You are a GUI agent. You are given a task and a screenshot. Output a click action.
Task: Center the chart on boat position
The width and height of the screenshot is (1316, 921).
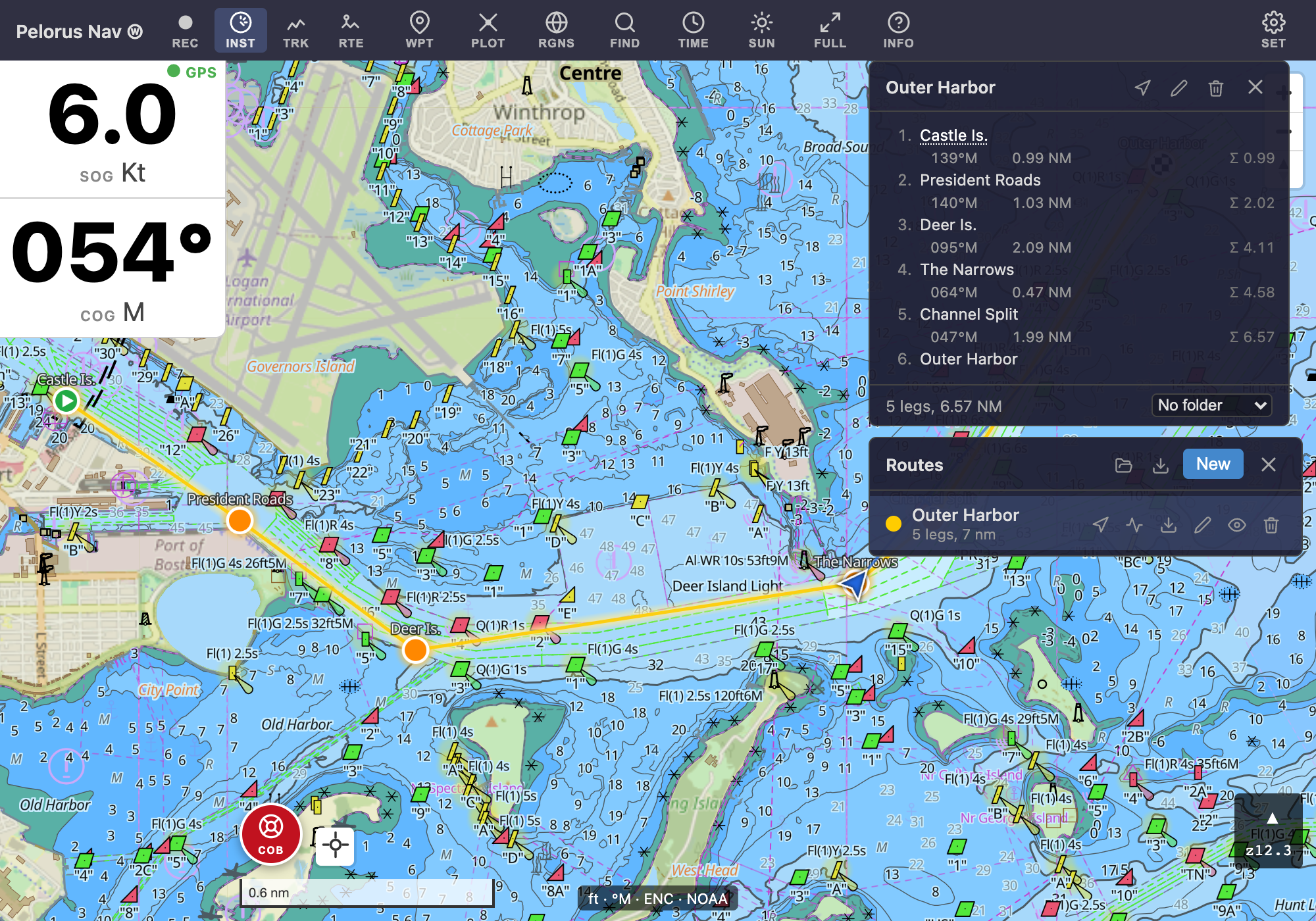(335, 845)
